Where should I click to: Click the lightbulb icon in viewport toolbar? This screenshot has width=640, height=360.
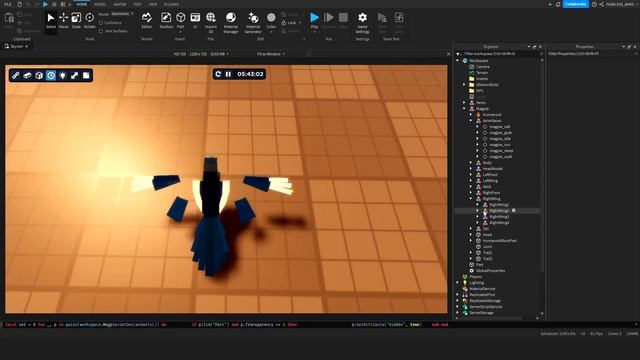(63, 76)
